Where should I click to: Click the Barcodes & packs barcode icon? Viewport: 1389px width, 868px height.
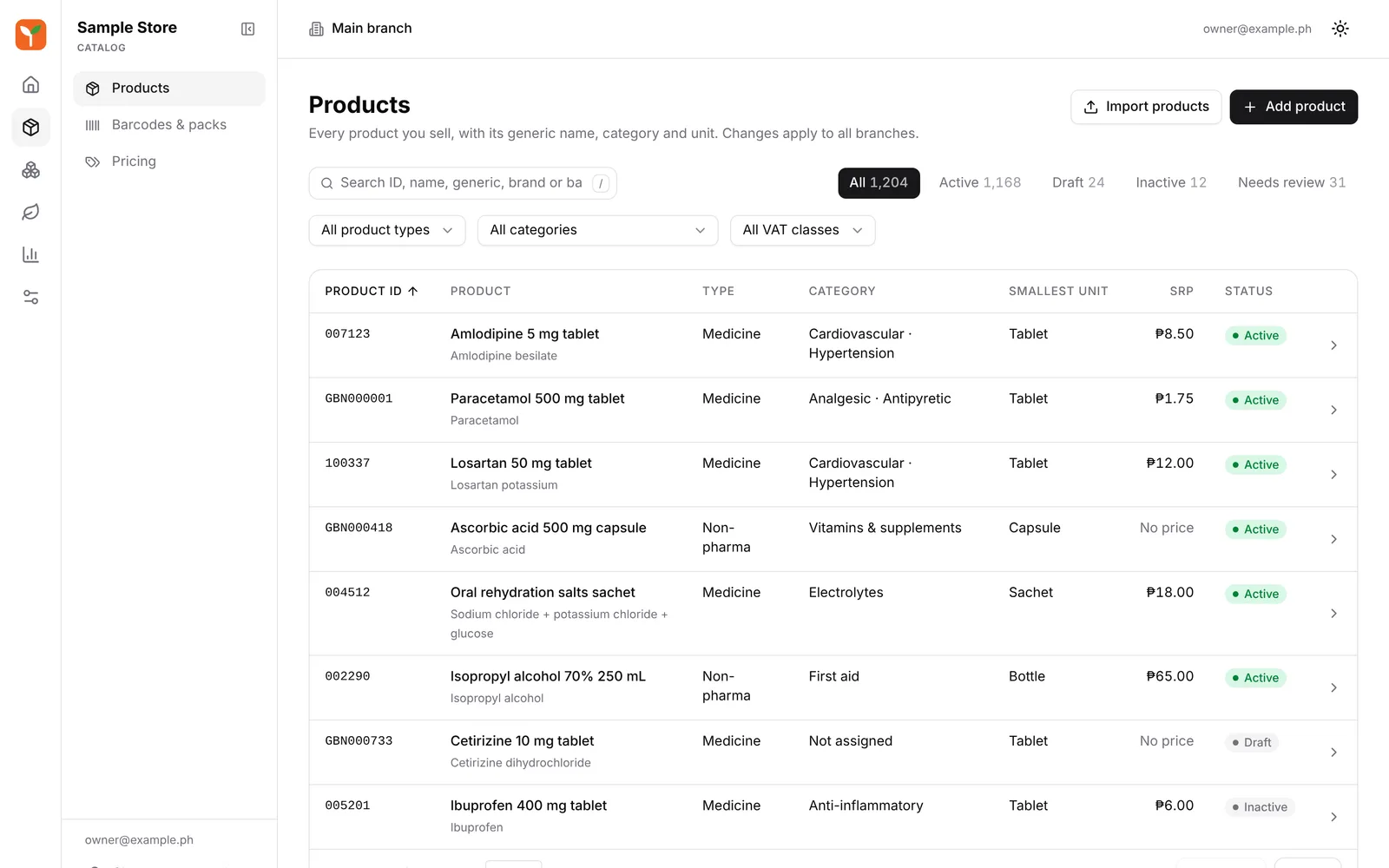[93, 125]
